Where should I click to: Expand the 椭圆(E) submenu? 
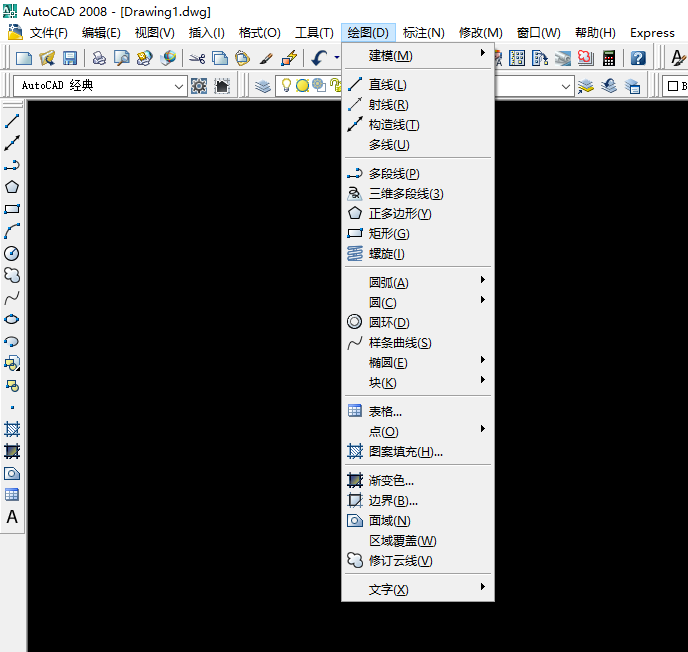418,362
